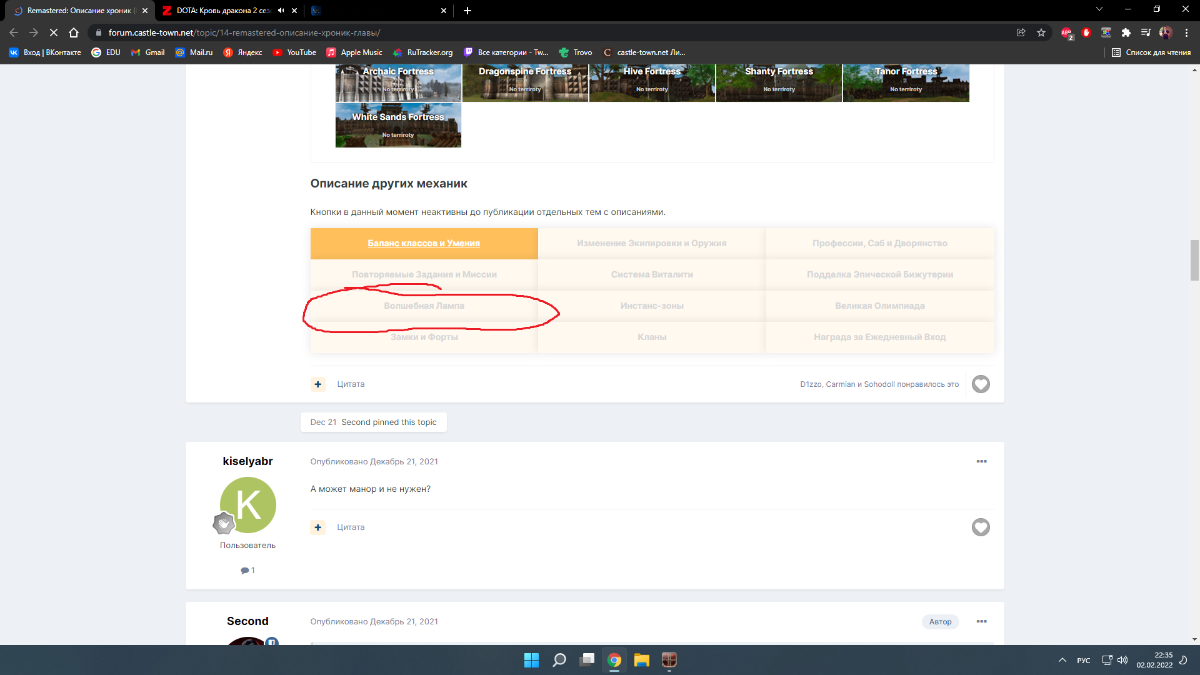Switch to the DOTA: Кровь дракона tab

coord(220,10)
